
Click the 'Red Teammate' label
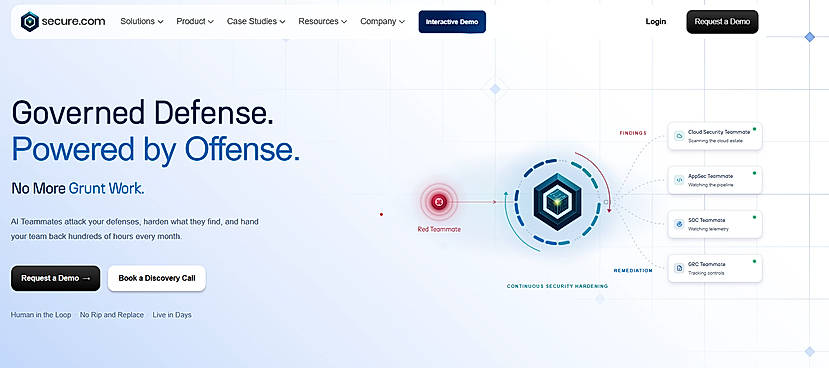click(x=439, y=229)
